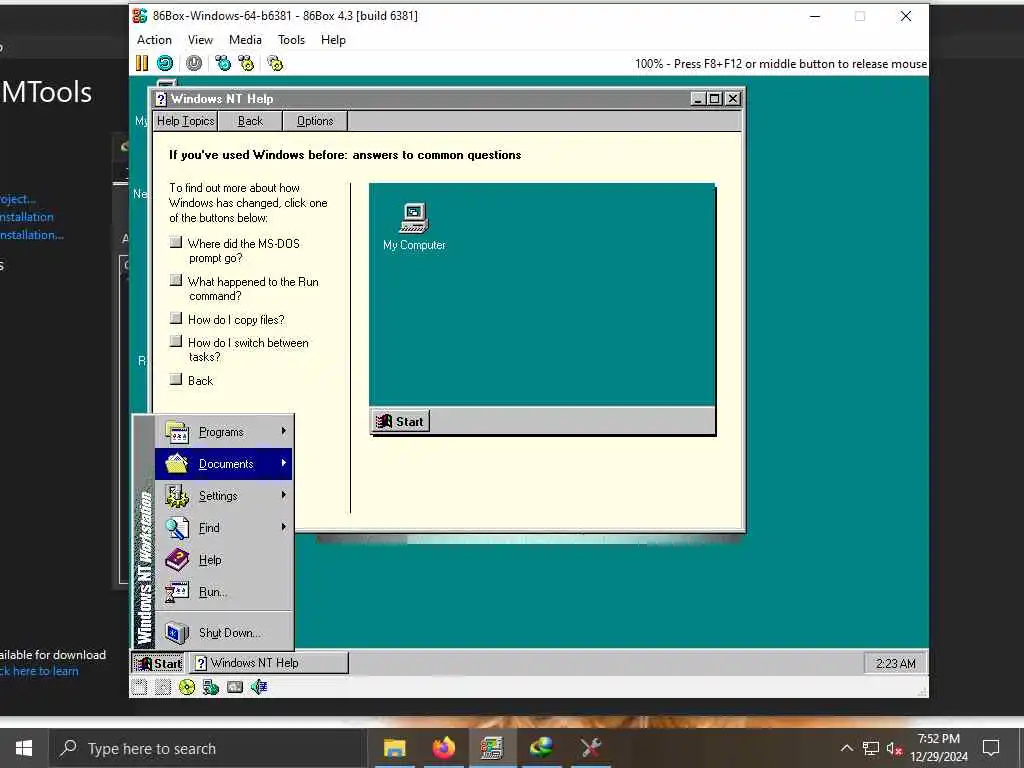Expand the Find submenu arrow
Screen dimensions: 1024x768
tap(283, 527)
